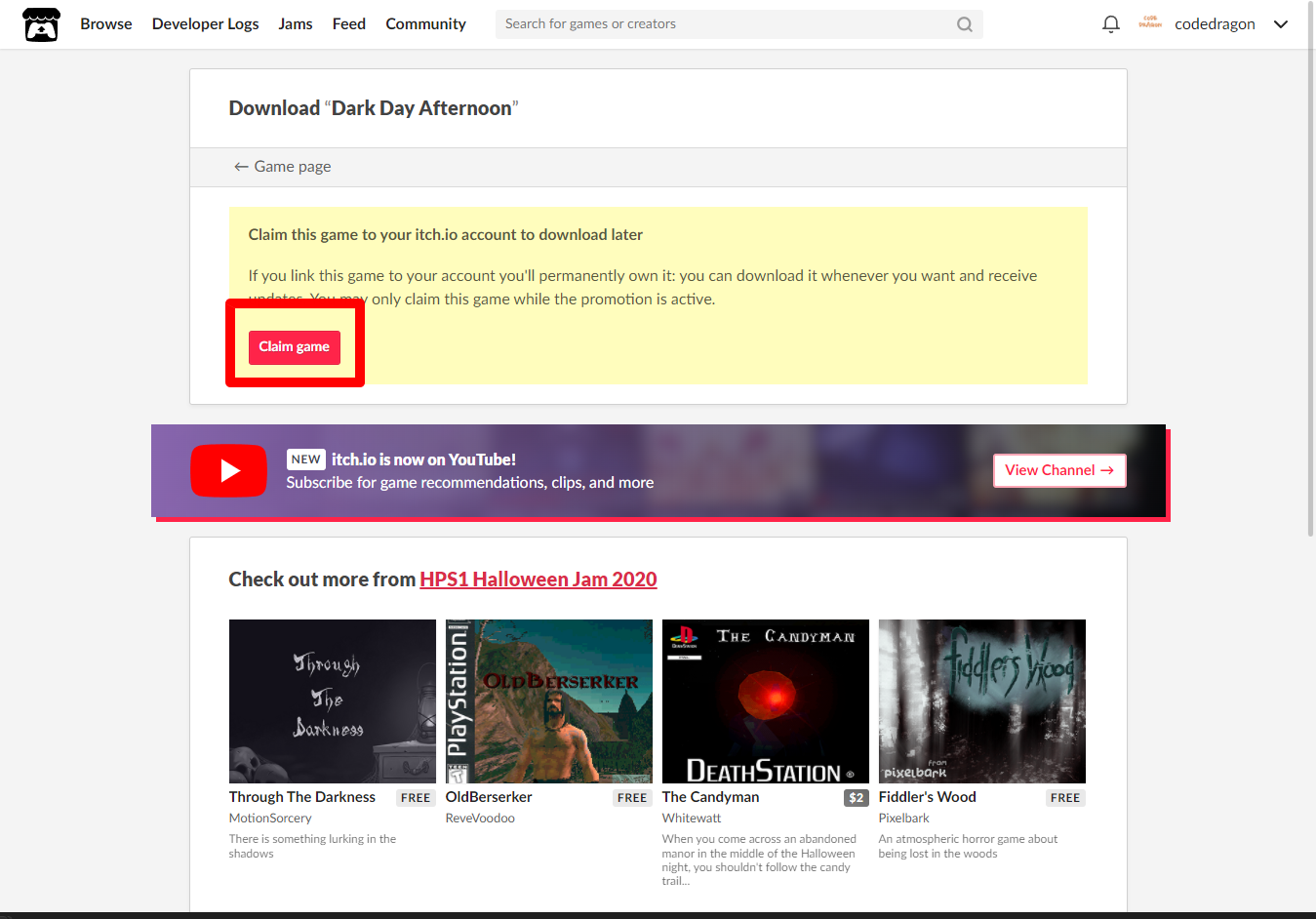This screenshot has width=1316, height=919.
Task: Open the Community menu item
Action: click(425, 23)
